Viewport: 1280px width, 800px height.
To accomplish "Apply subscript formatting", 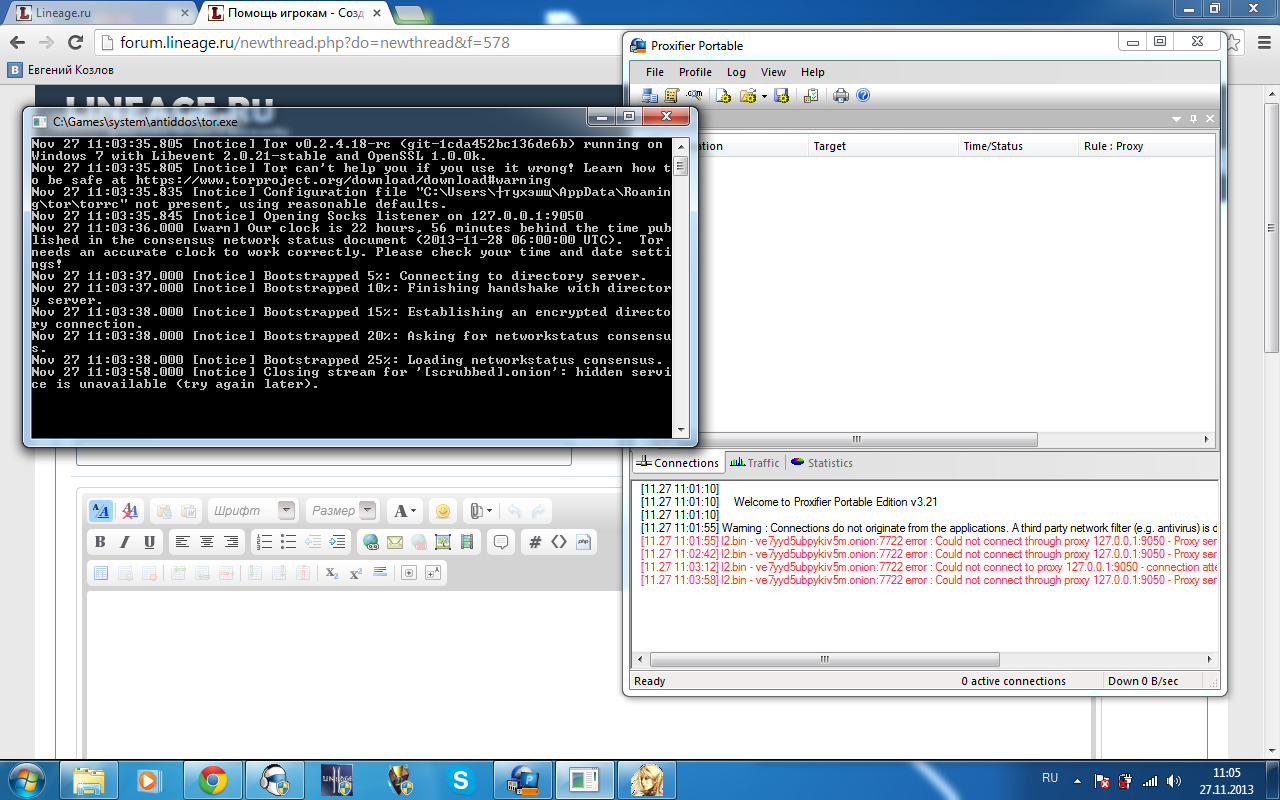I will click(332, 573).
